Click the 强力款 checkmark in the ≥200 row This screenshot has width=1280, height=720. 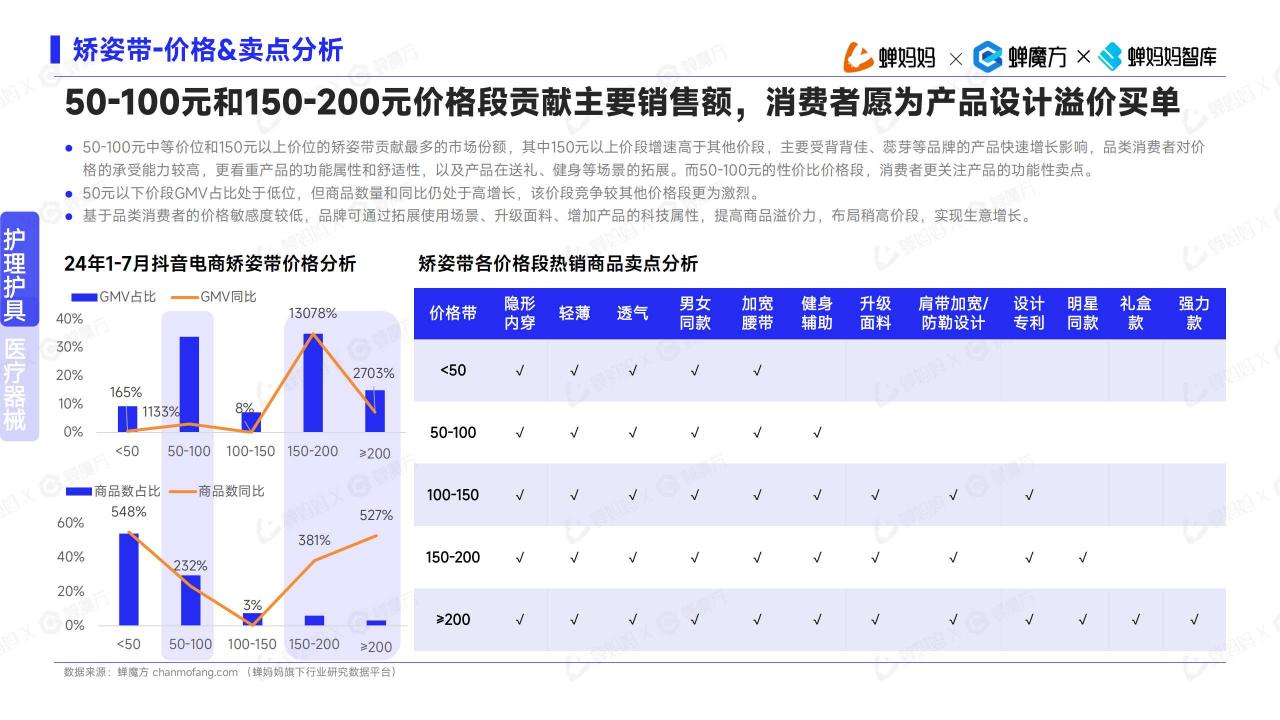coord(1194,620)
